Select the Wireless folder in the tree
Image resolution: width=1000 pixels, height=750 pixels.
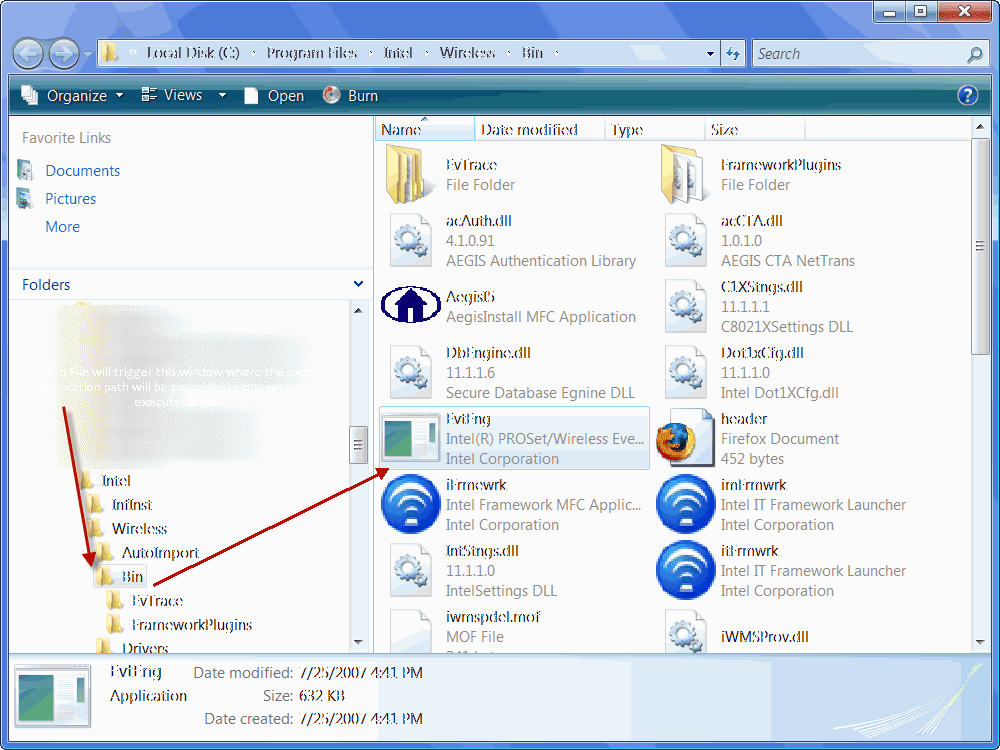pos(139,528)
